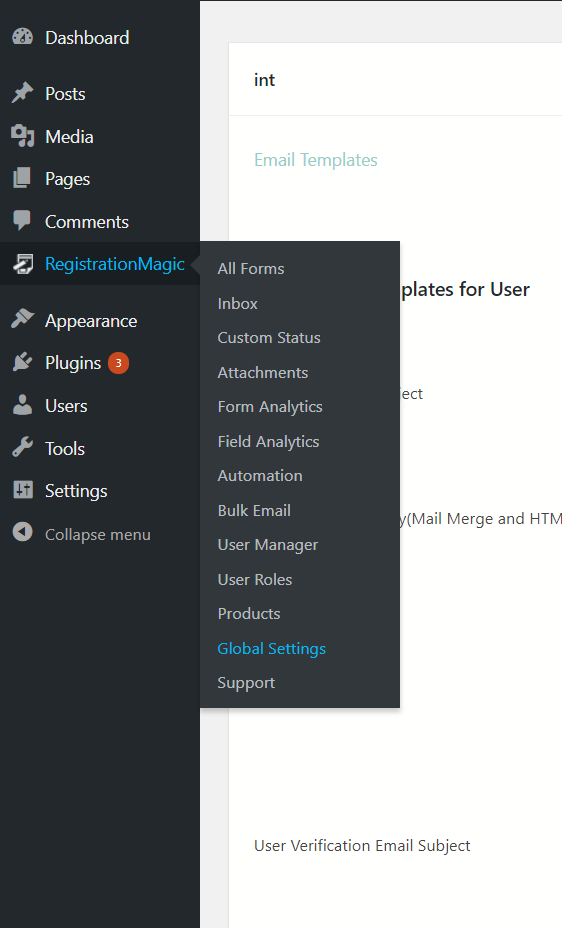
Task: Collapse menu using the arrow icon
Action: 22,533
